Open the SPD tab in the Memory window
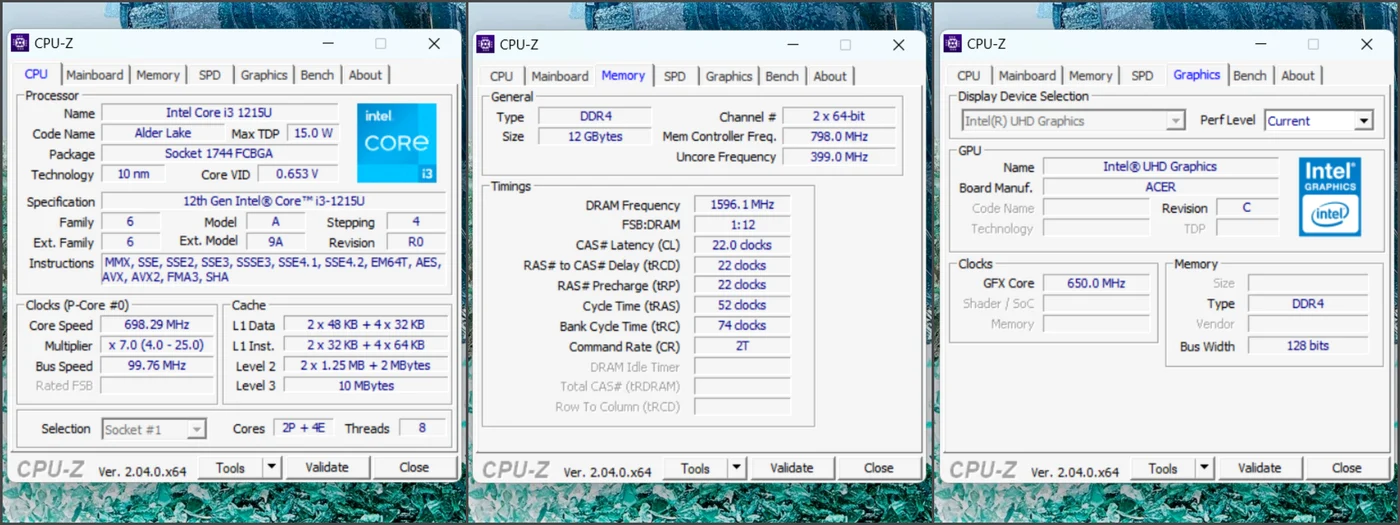 tap(675, 76)
